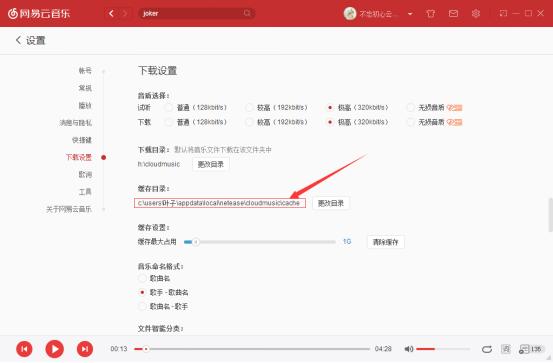Select 试听 较高 192kbit/s quality
The height and width of the screenshot is (363, 553).
[x=249, y=107]
